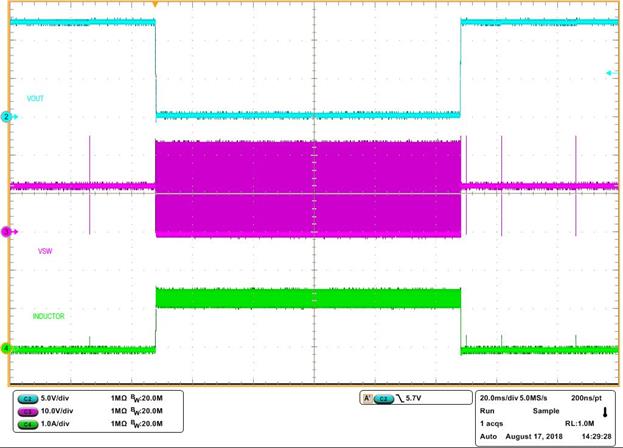Screen dimensions: 623x448
Task: Select the channel 4 ground reference marker
Action: coord(5,348)
